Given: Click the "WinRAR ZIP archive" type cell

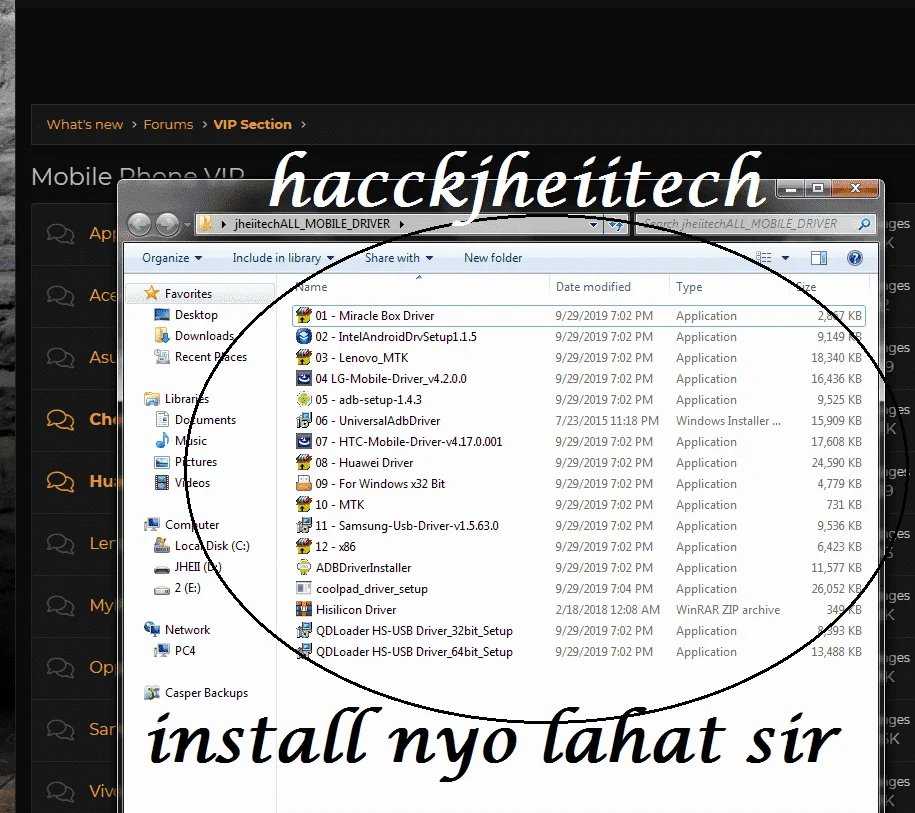Looking at the screenshot, I should (728, 610).
